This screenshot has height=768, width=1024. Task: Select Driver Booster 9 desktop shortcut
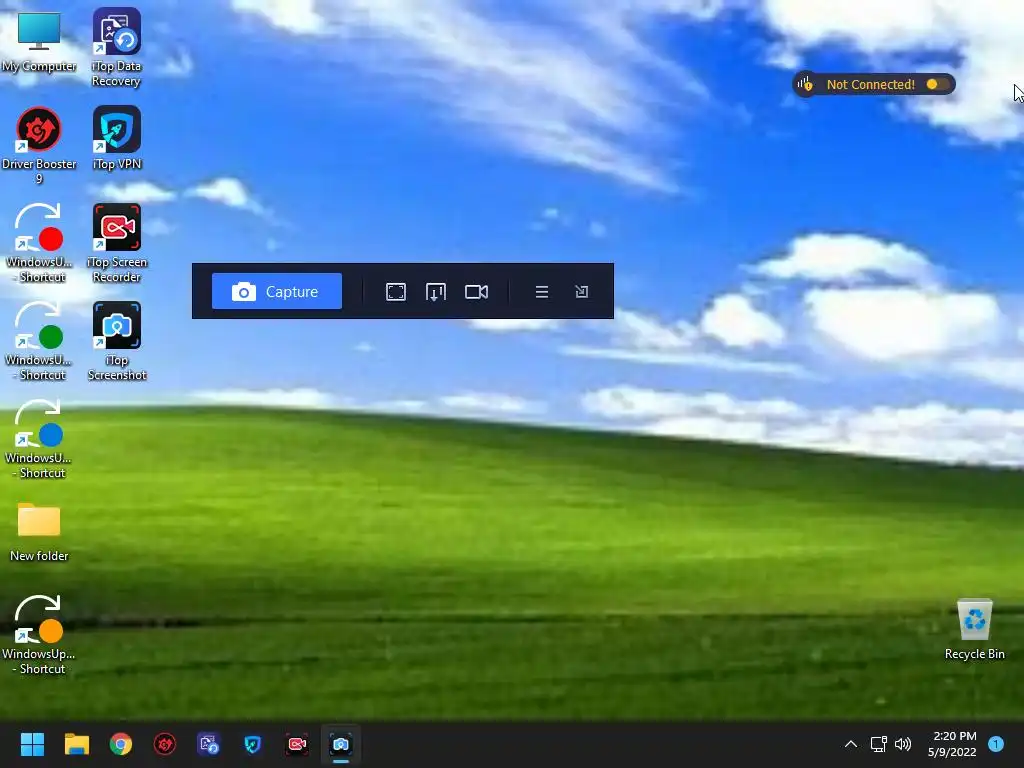pyautogui.click(x=39, y=146)
